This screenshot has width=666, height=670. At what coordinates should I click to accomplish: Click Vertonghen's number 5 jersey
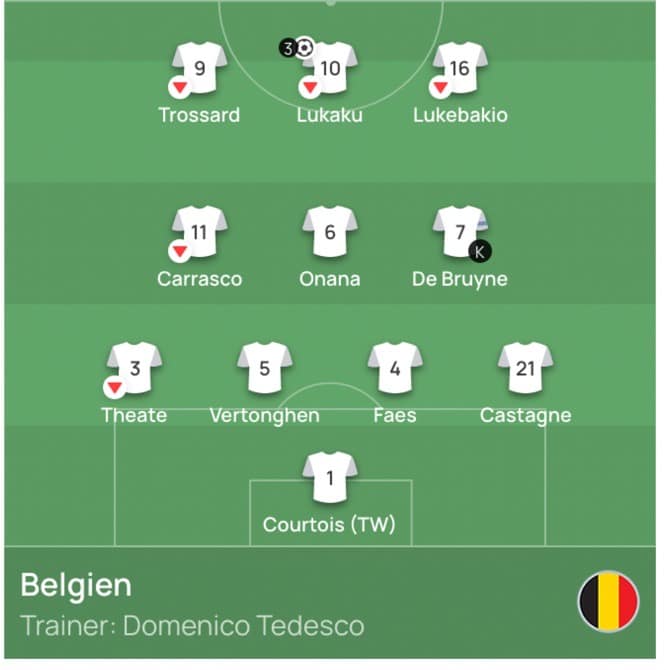pos(265,368)
